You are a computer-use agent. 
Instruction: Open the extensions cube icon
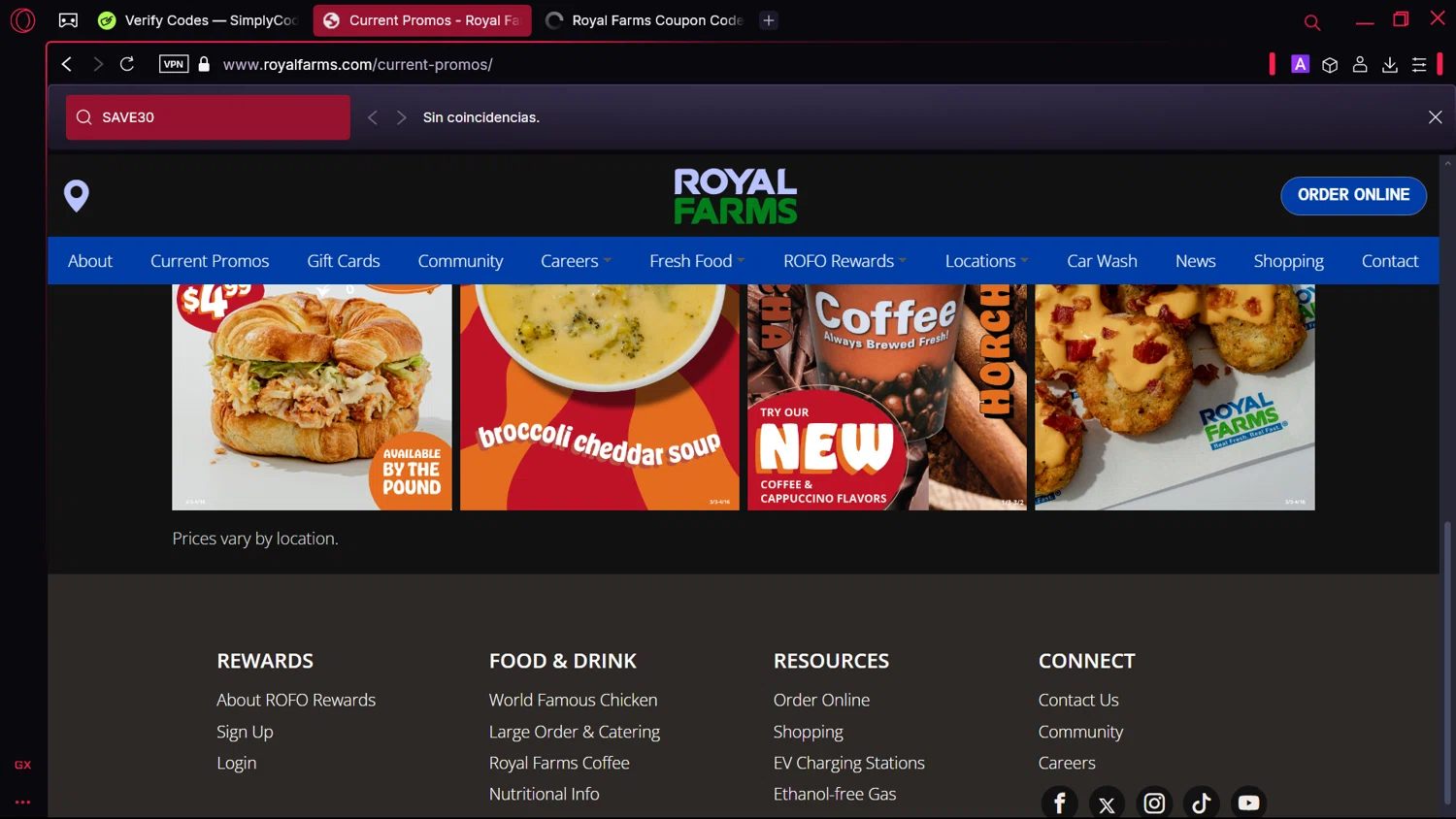tap(1330, 64)
